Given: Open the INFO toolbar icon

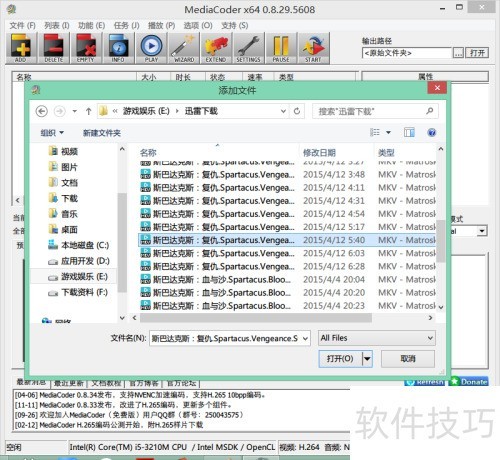Looking at the screenshot, I should tap(118, 48).
